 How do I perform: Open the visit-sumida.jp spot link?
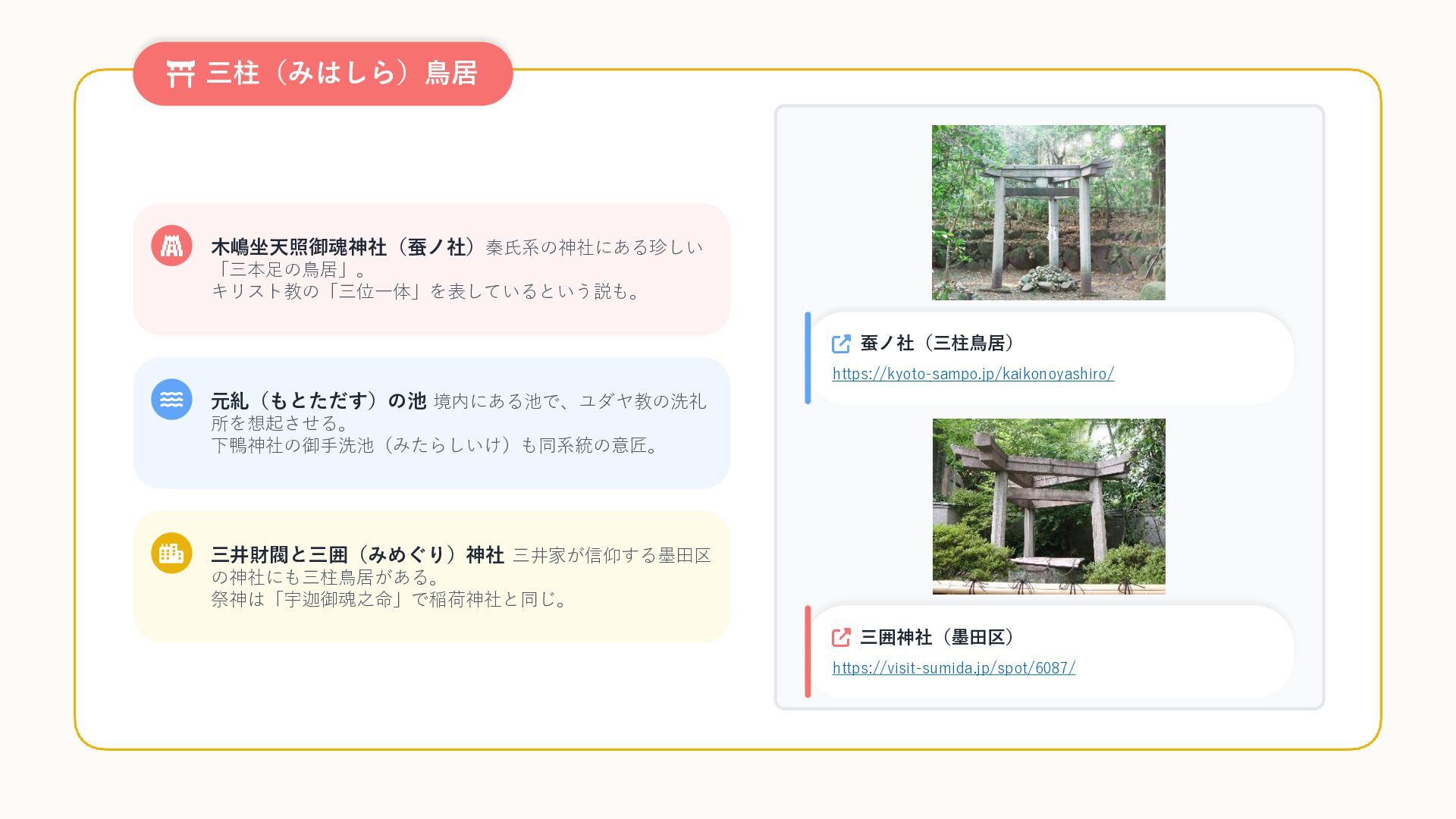pyautogui.click(x=953, y=668)
